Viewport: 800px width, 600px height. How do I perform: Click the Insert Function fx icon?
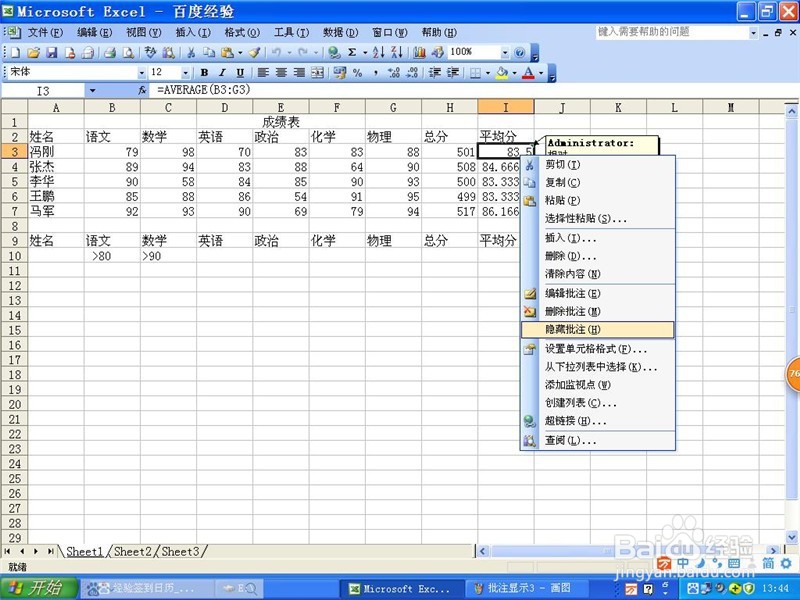click(142, 90)
